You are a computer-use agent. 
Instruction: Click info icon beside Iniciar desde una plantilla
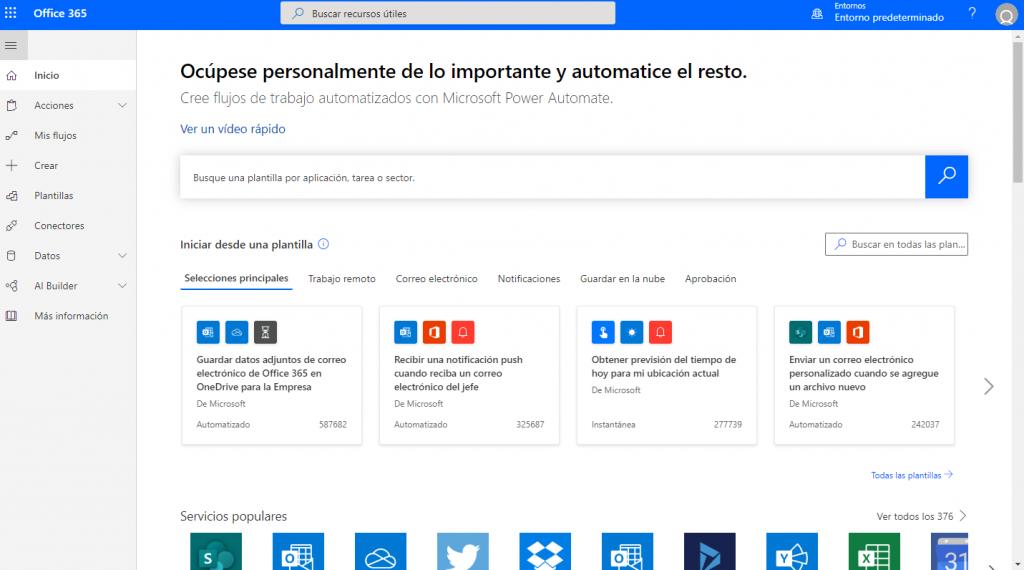[323, 244]
